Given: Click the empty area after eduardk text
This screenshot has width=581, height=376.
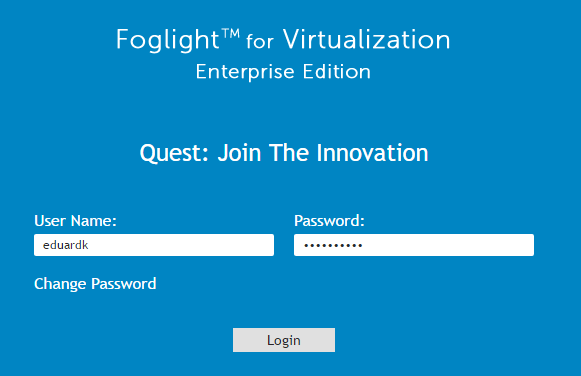Looking at the screenshot, I should pyautogui.click(x=181, y=245).
